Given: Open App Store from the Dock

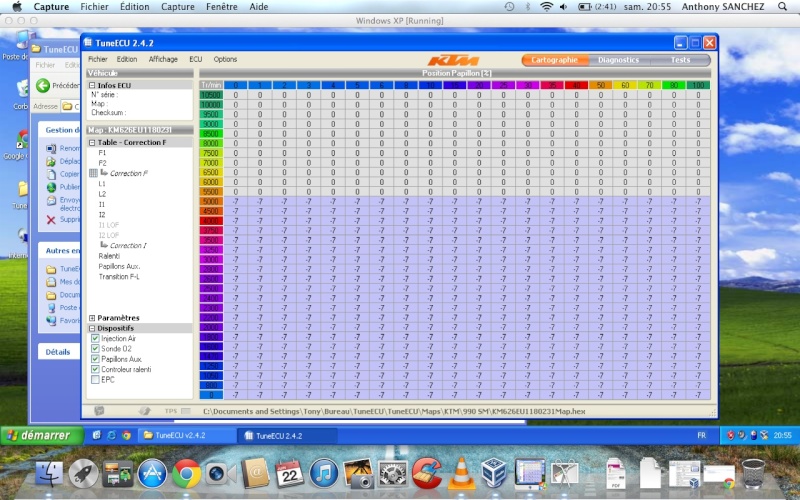Looking at the screenshot, I should pyautogui.click(x=152, y=473).
